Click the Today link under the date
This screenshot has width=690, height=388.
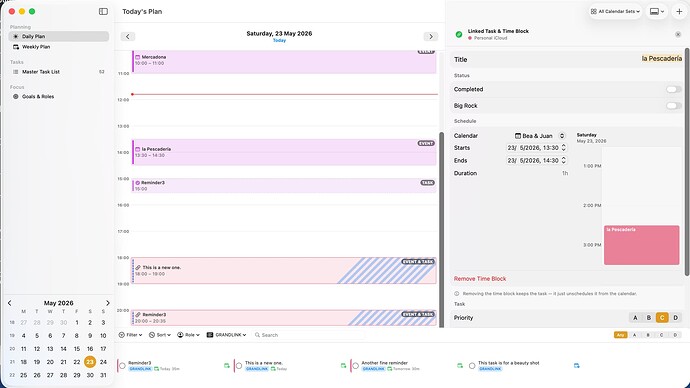coord(279,40)
